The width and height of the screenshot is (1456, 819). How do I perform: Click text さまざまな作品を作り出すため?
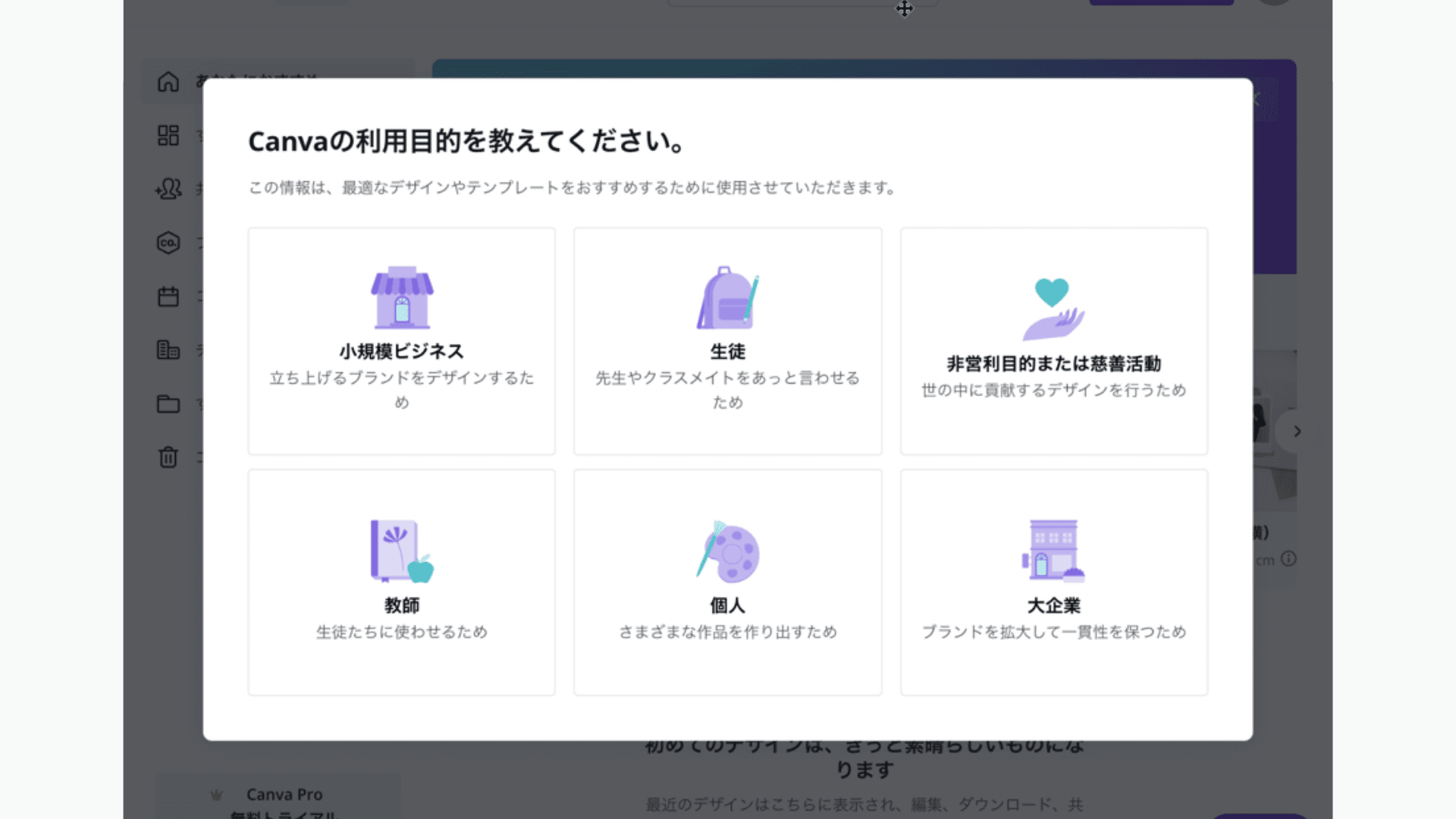click(x=728, y=632)
